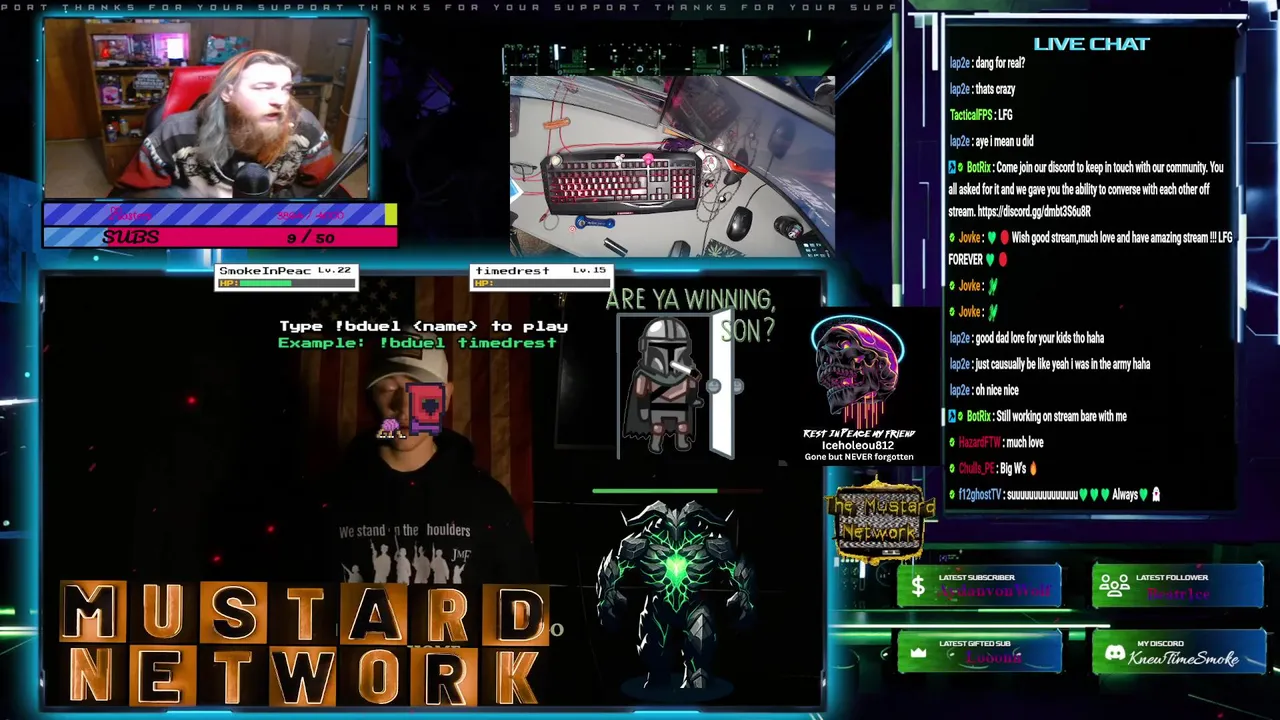Click the mod badge beside BotRix Discord message
The image size is (1280, 720).
point(954,167)
